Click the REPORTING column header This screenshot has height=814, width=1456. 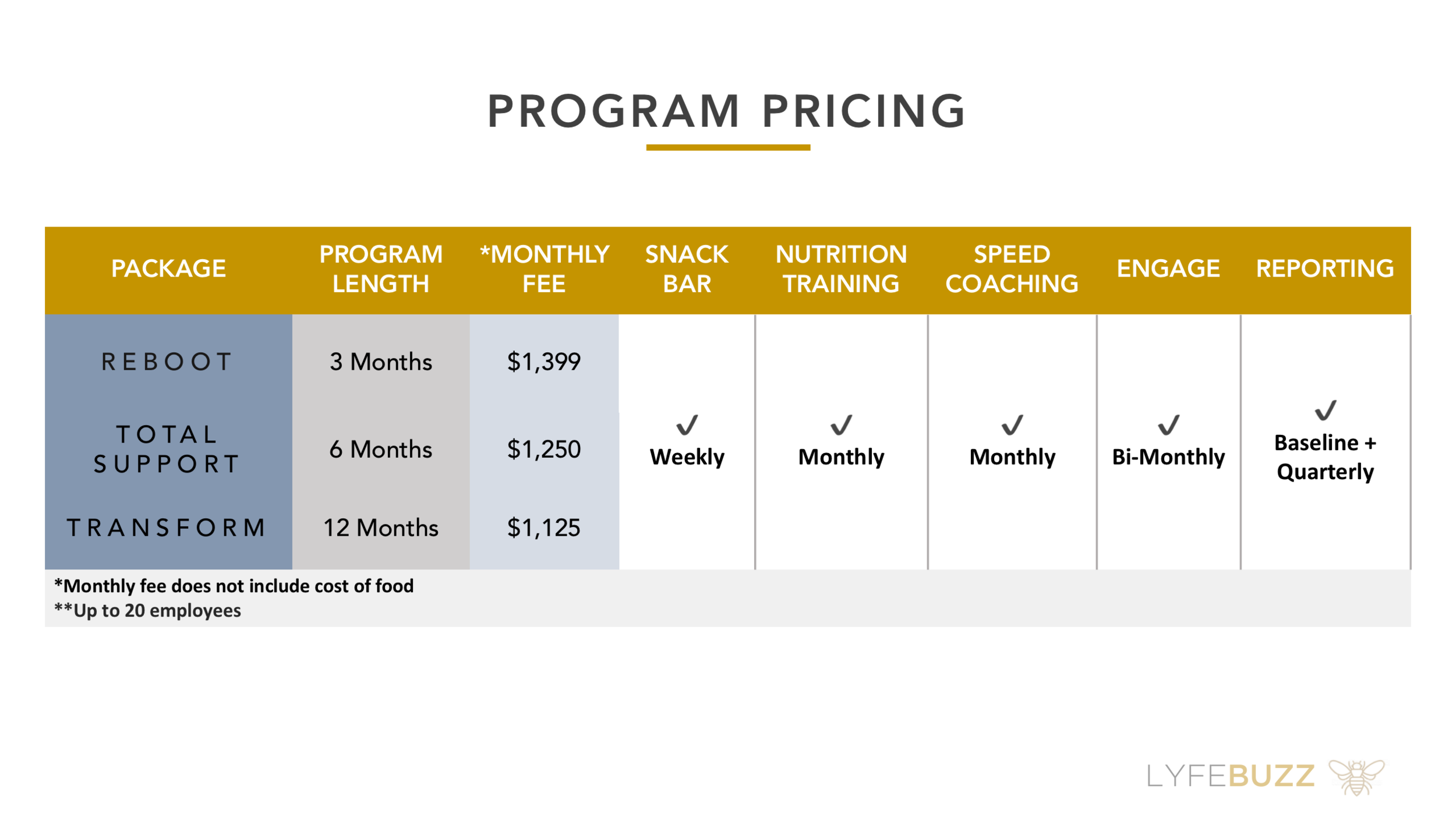1325,268
